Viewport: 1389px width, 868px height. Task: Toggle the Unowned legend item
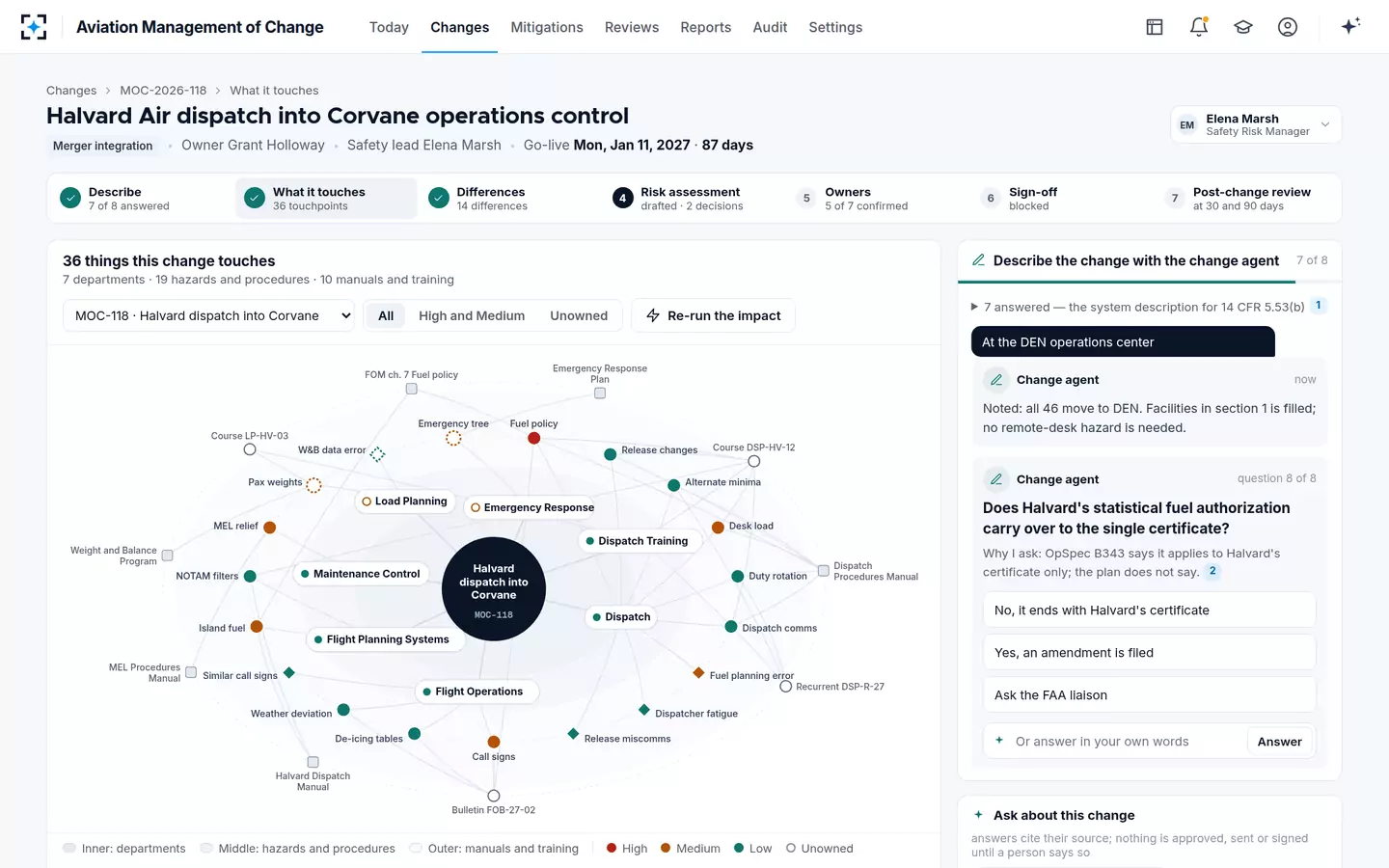click(x=820, y=849)
